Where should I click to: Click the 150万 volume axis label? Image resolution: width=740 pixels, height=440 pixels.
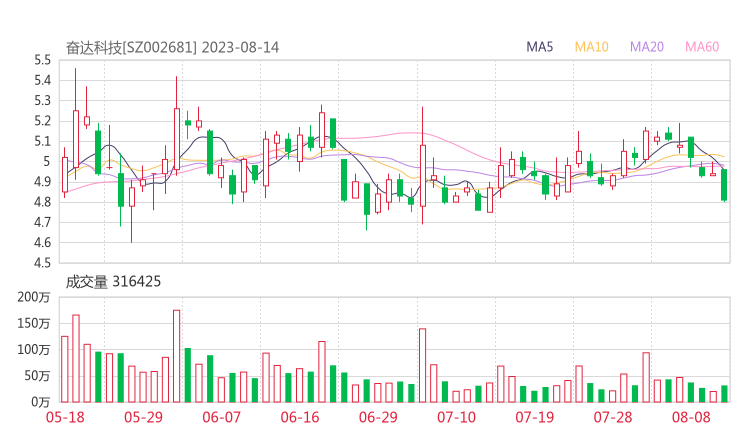(34, 323)
